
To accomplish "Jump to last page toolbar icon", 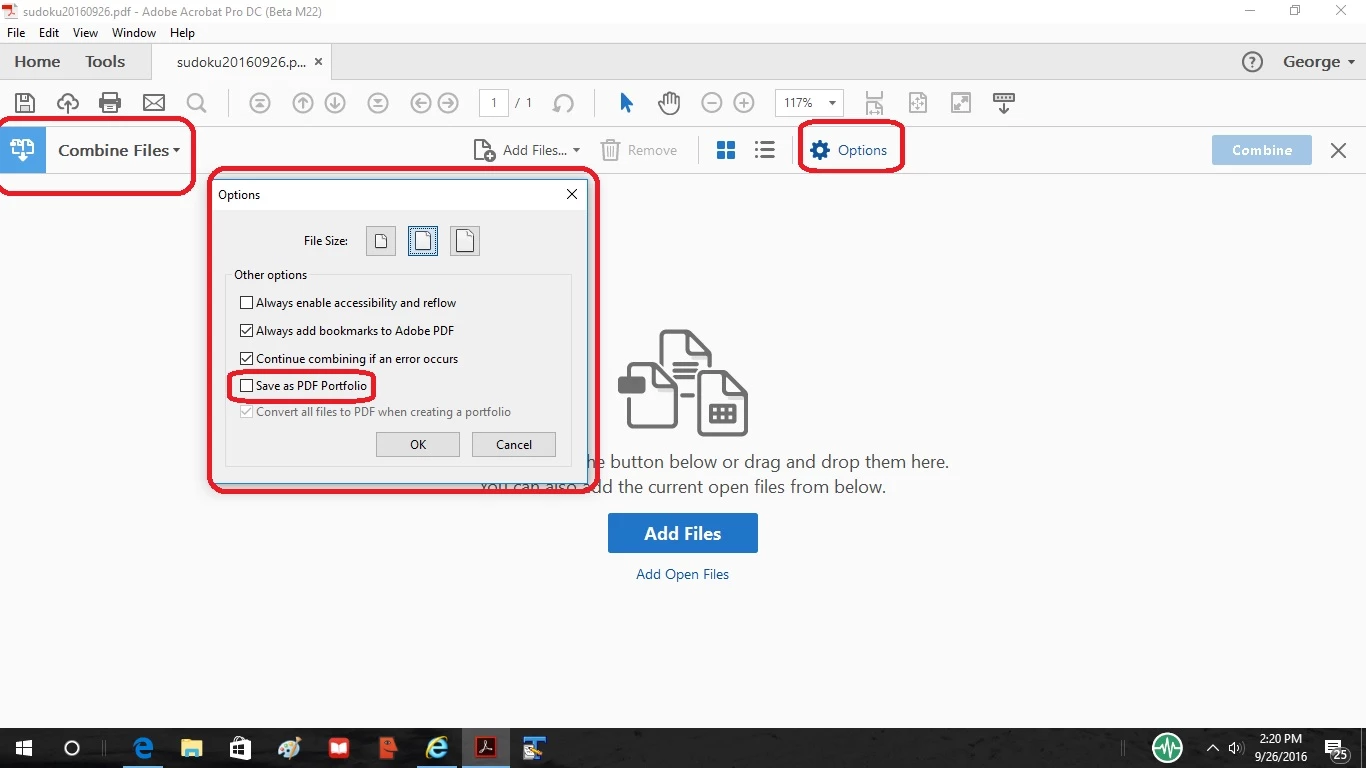I will point(378,102).
